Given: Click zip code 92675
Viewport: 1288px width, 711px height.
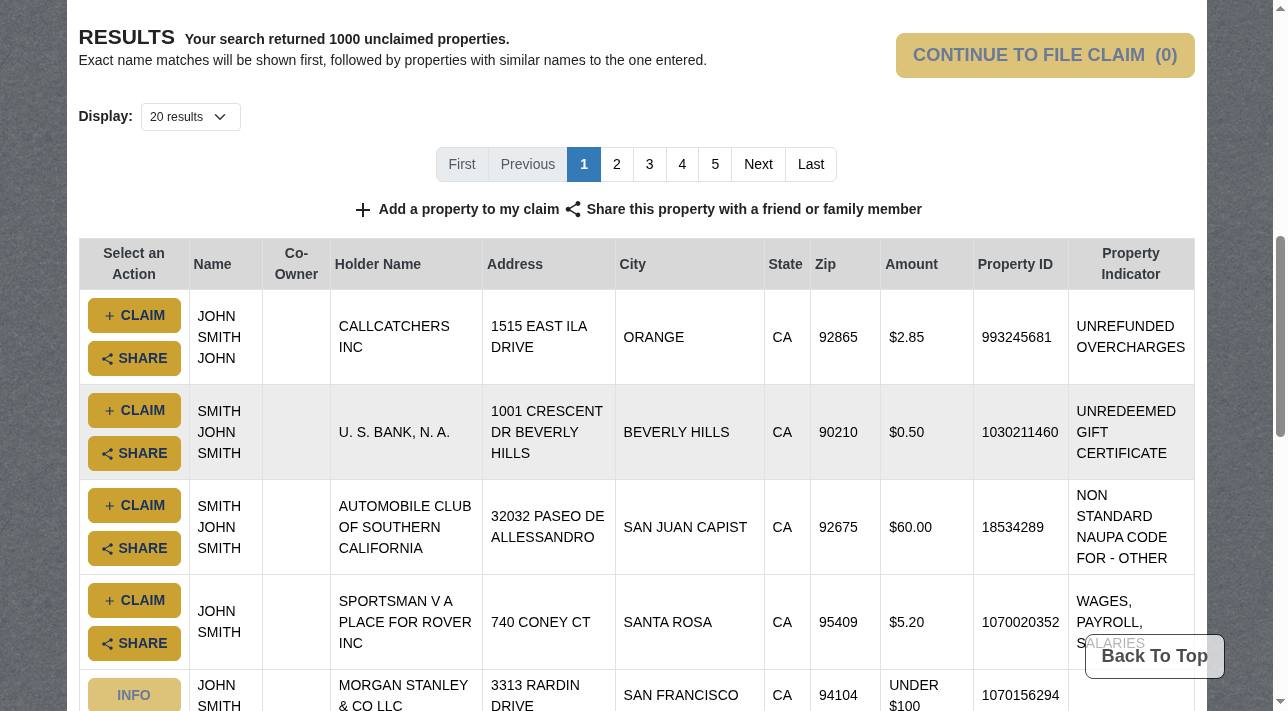Looking at the screenshot, I should [838, 527].
